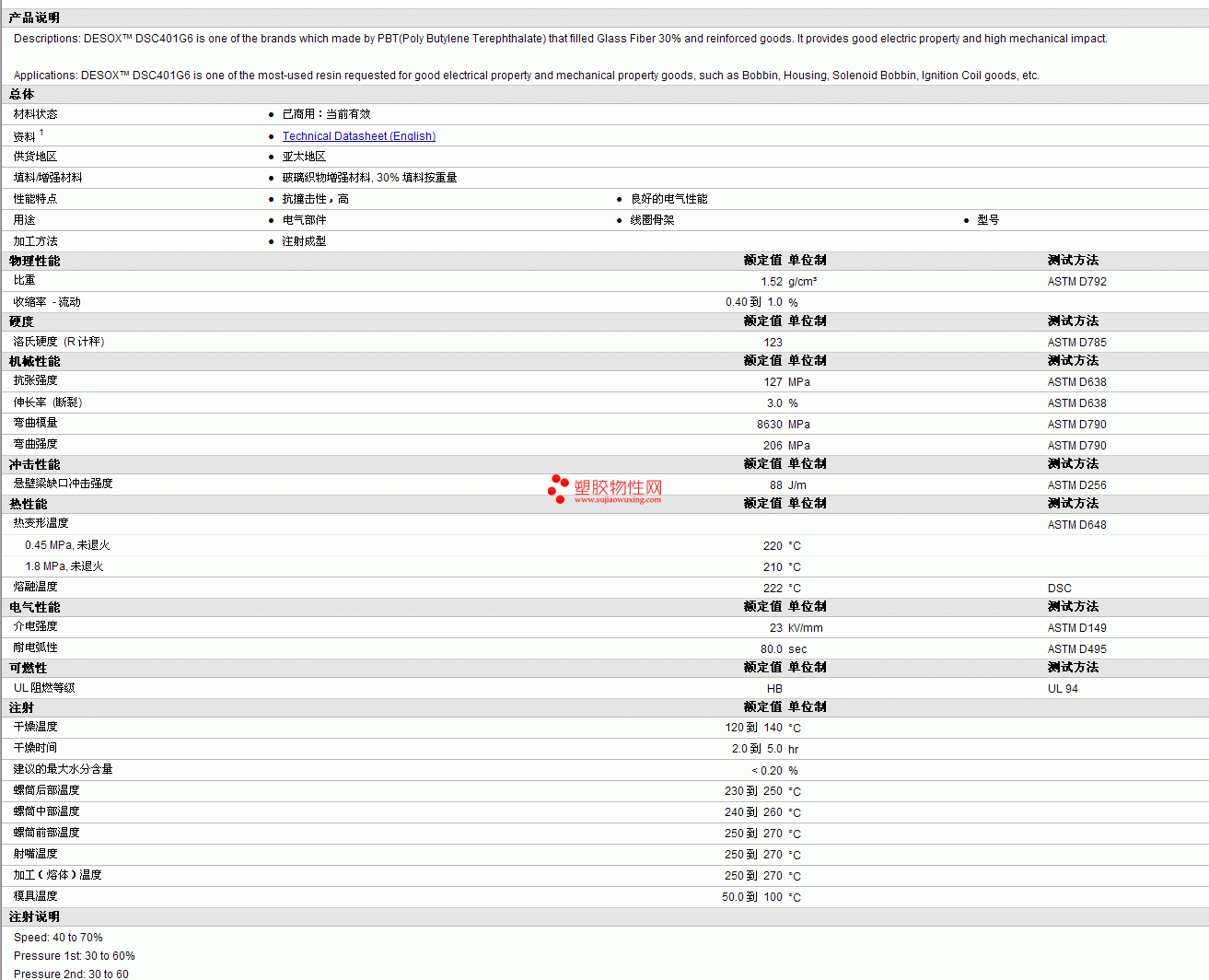Click the 产品说明 section header
This screenshot has width=1209, height=980.
tap(34, 18)
